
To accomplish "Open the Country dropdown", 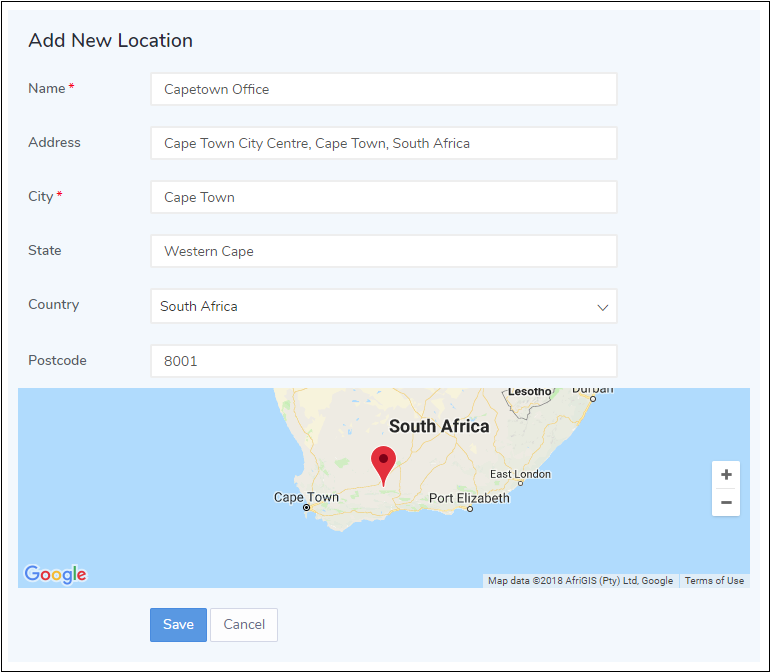I will [383, 306].
